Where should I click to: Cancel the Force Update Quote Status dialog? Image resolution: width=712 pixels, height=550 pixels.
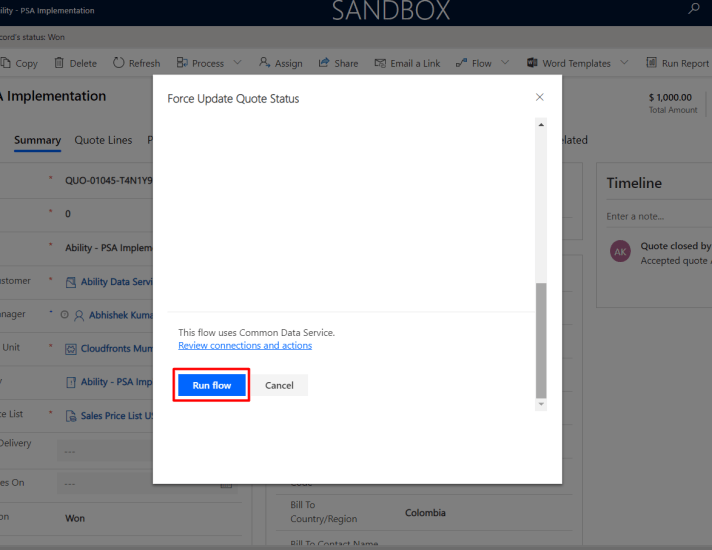[279, 385]
